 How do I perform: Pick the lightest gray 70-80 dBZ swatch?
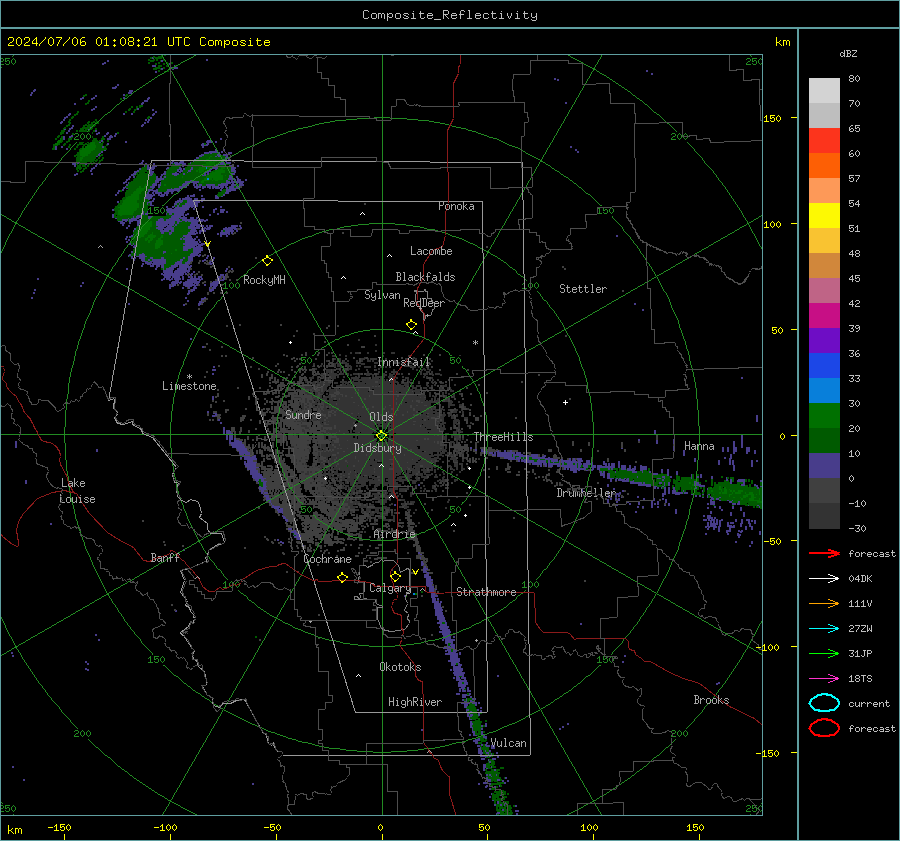click(824, 91)
